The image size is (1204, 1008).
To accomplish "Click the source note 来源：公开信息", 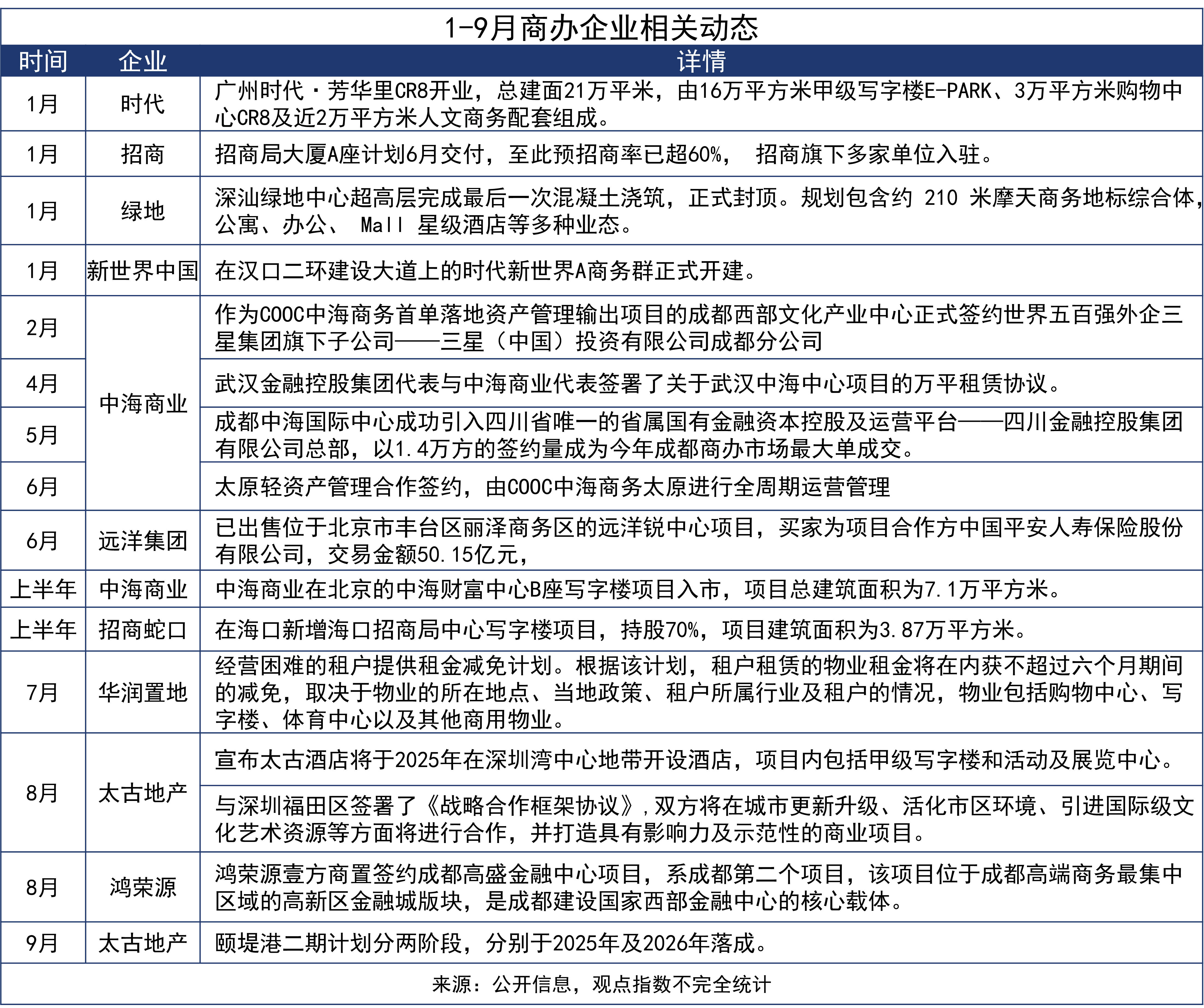I will click(x=601, y=984).
